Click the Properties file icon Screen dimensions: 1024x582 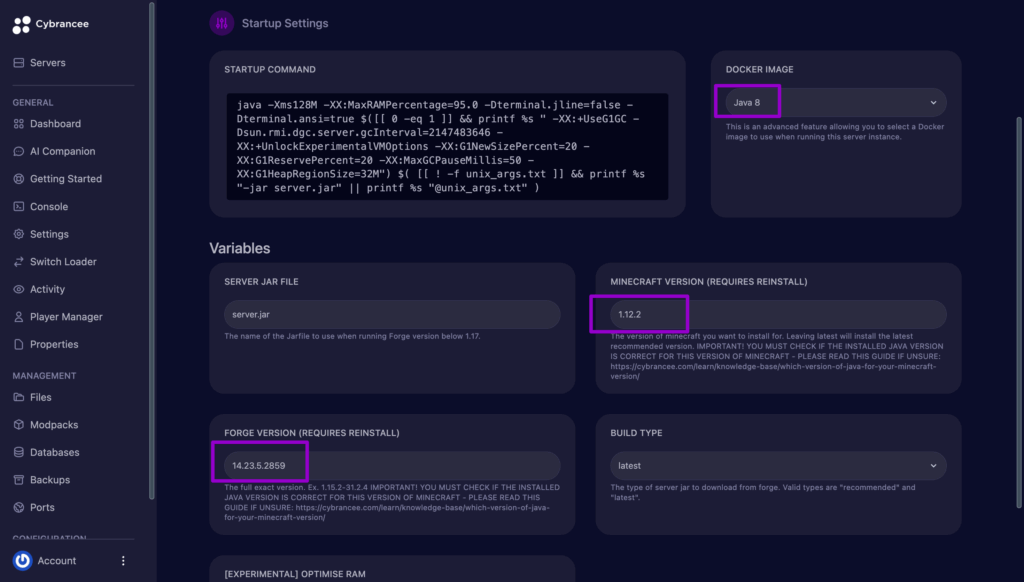(18, 344)
